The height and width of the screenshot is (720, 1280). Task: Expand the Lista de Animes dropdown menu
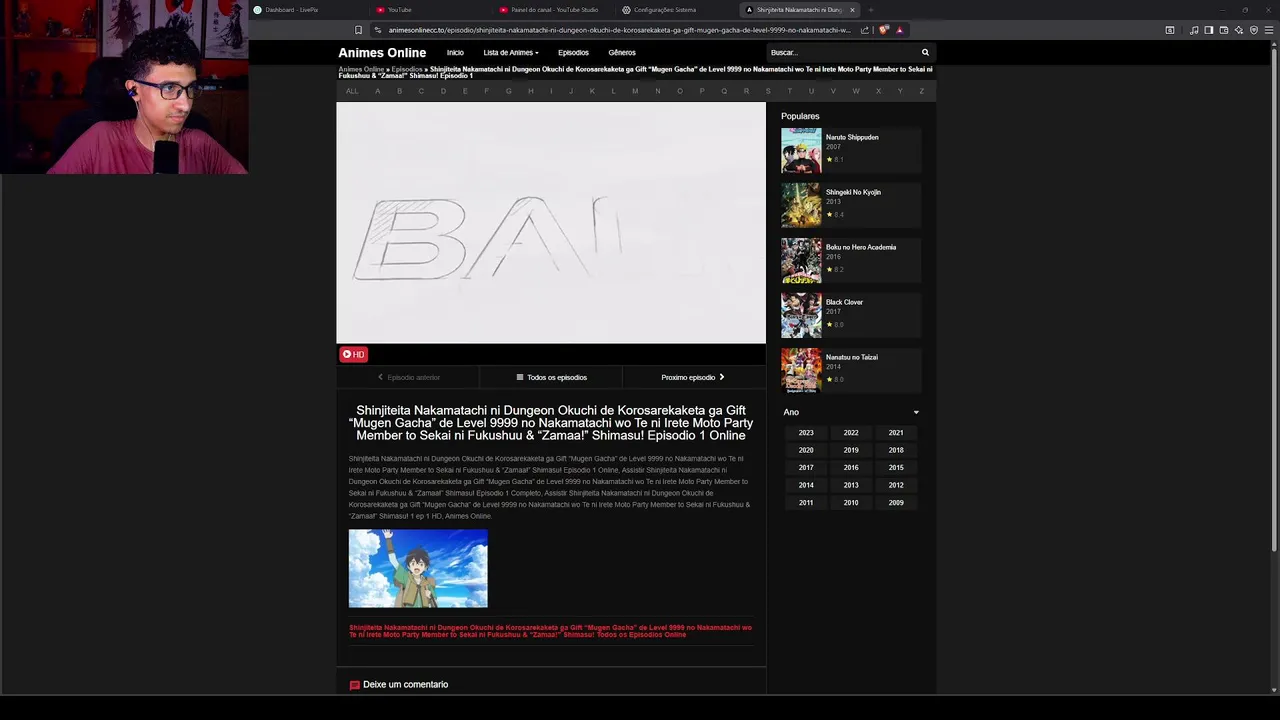tap(511, 53)
